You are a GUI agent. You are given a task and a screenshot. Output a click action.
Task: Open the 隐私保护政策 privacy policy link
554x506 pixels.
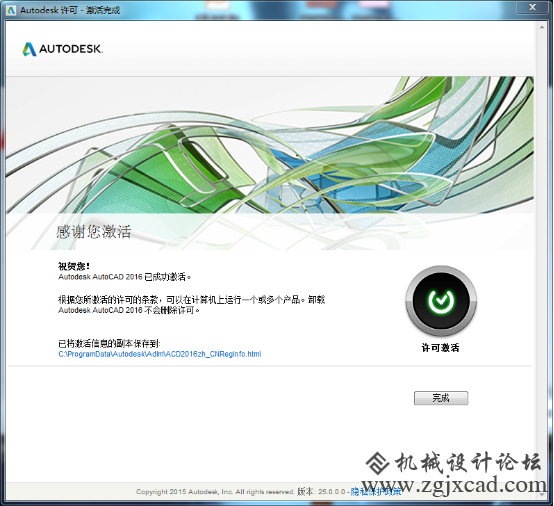376,492
